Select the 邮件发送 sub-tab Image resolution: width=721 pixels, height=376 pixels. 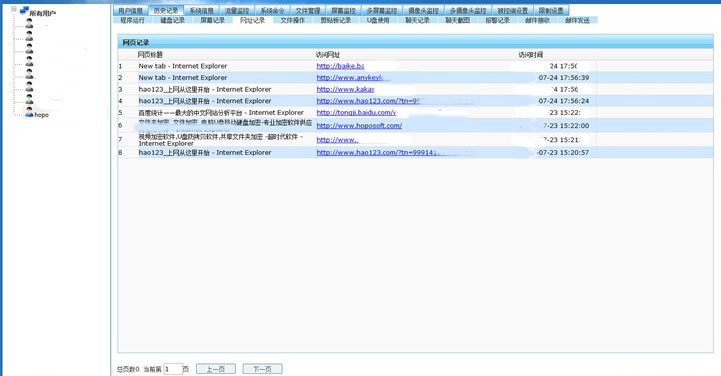pos(577,20)
